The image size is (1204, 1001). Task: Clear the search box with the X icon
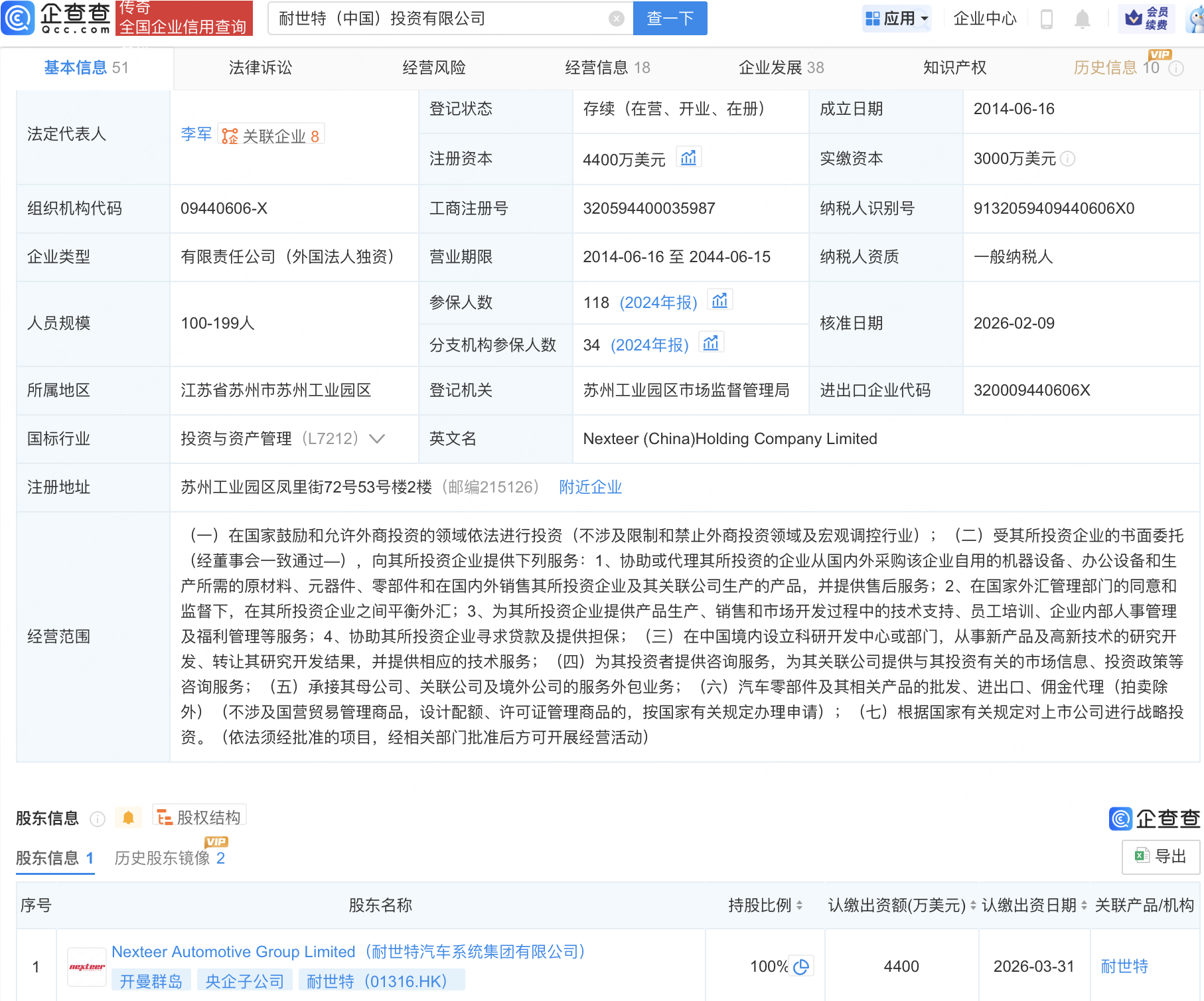pyautogui.click(x=617, y=19)
